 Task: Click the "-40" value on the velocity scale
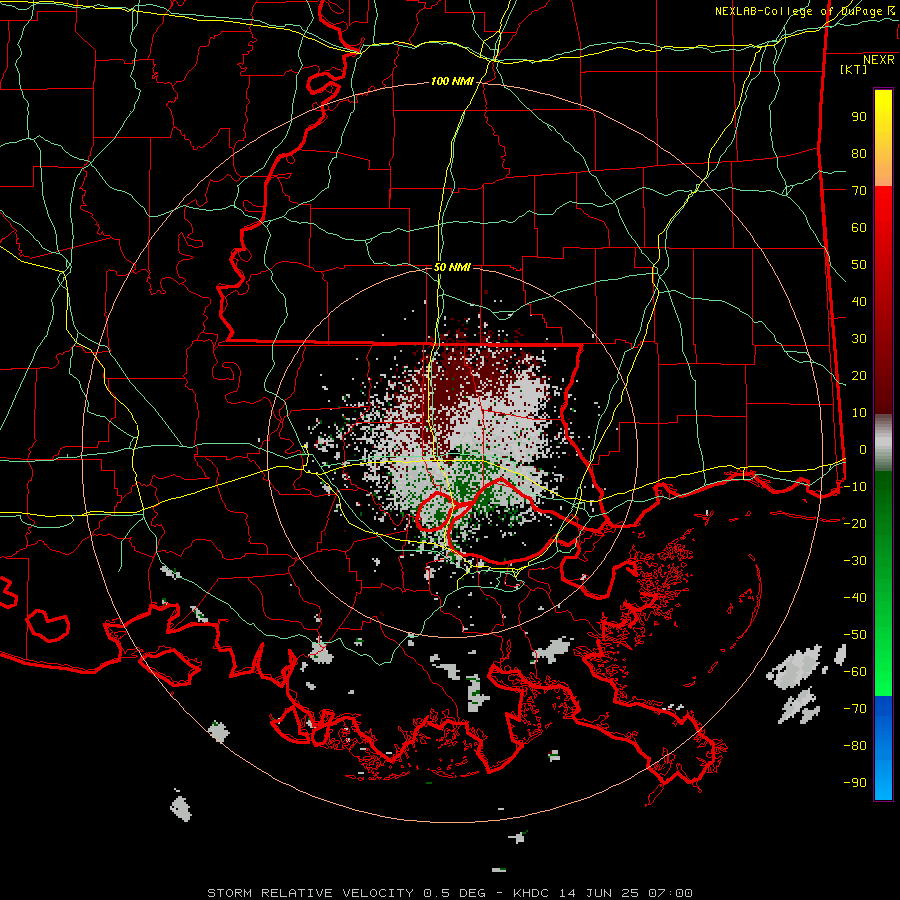click(x=855, y=598)
